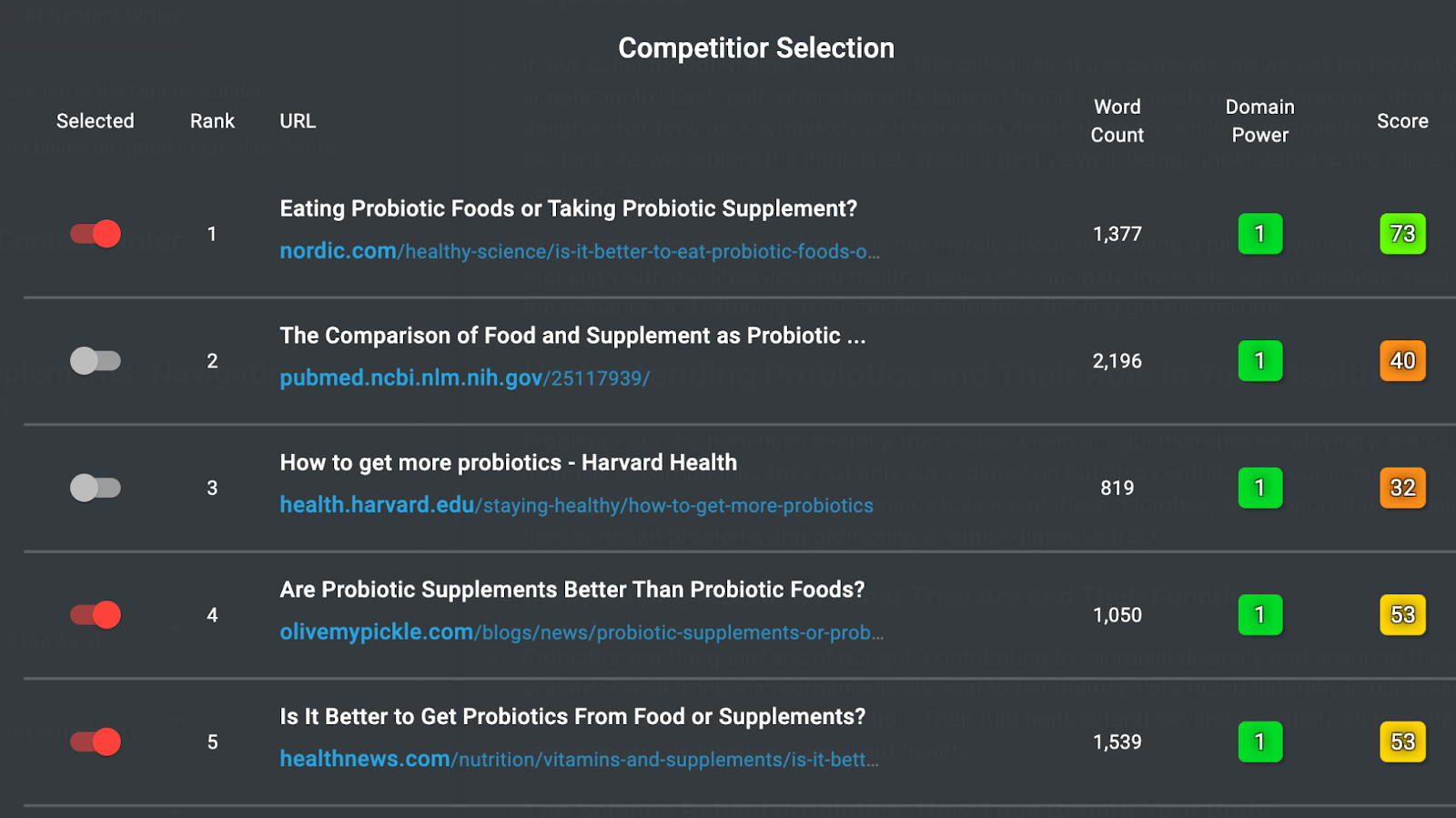Click the Domain Power column header
The height and width of the screenshot is (818, 1456).
tap(1260, 121)
